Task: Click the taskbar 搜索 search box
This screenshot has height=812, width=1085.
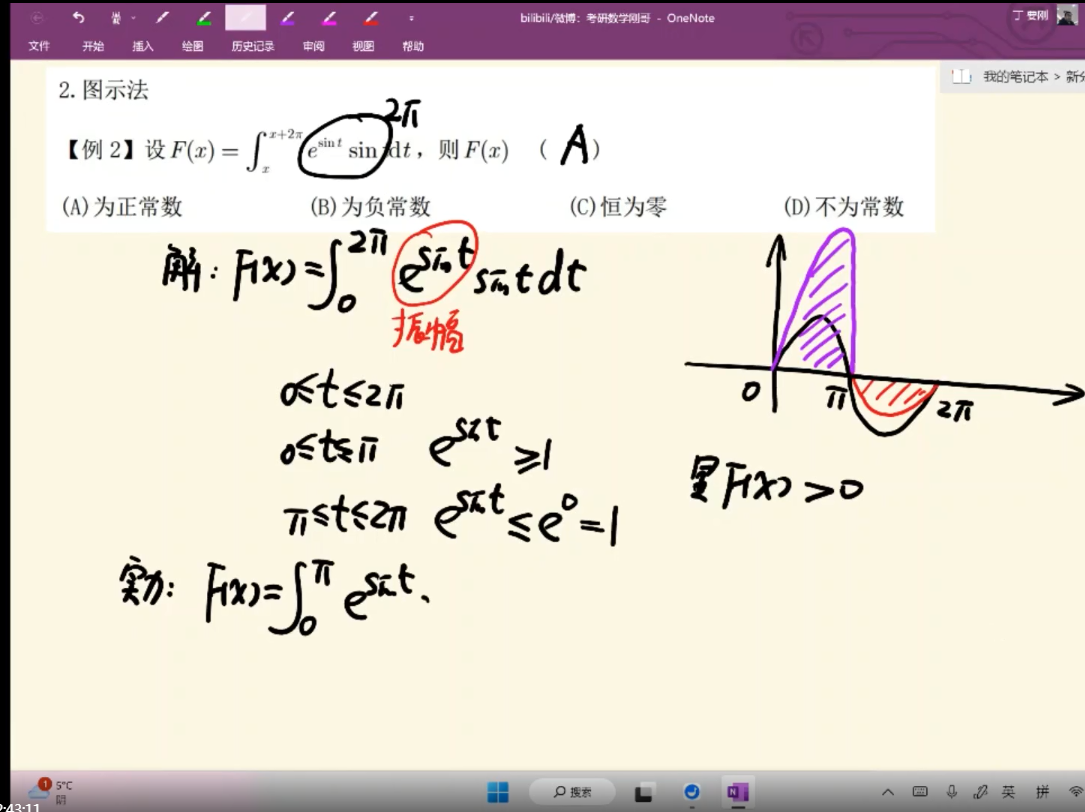Action: (x=573, y=792)
